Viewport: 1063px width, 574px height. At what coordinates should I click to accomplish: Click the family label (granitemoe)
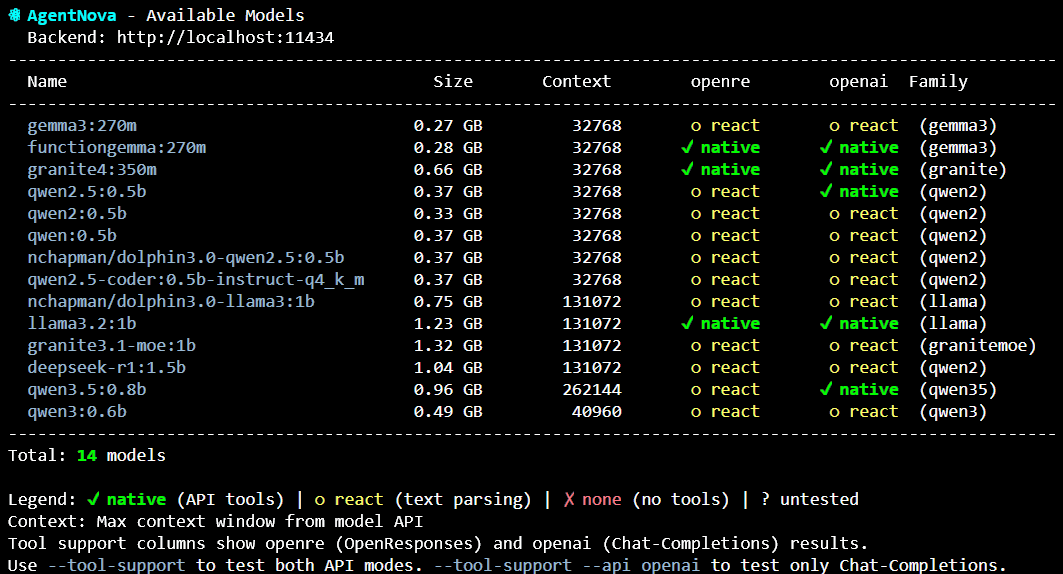pos(978,345)
